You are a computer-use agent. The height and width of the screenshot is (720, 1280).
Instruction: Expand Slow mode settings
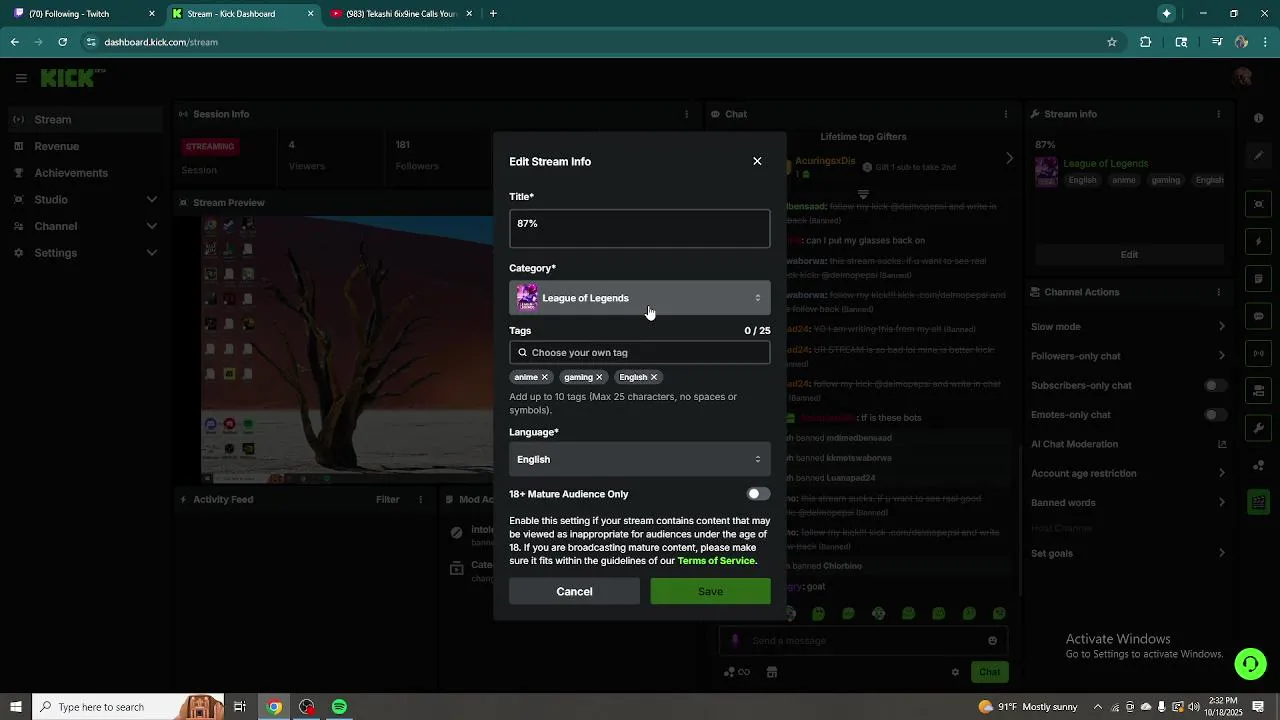click(x=1129, y=327)
